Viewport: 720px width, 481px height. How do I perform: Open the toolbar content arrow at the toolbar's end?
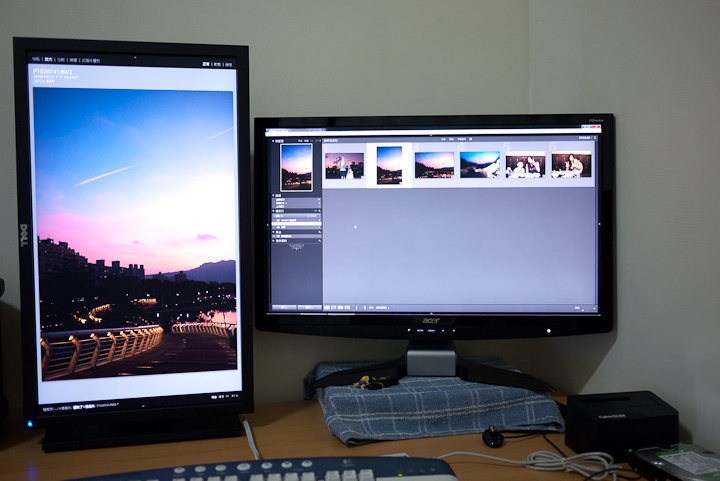click(x=594, y=308)
